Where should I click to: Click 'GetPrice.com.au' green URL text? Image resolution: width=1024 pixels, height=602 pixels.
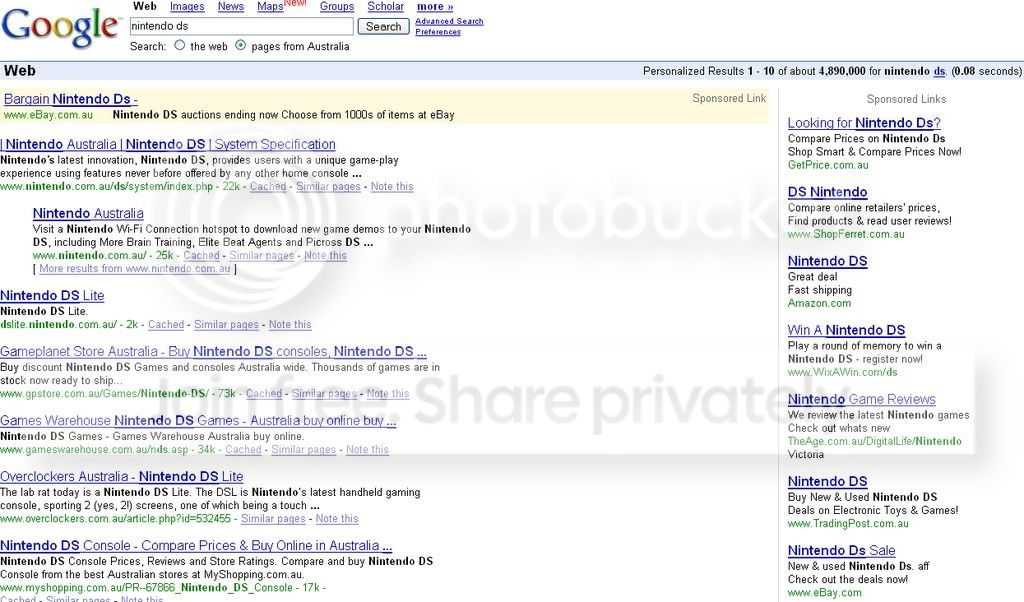(828, 165)
